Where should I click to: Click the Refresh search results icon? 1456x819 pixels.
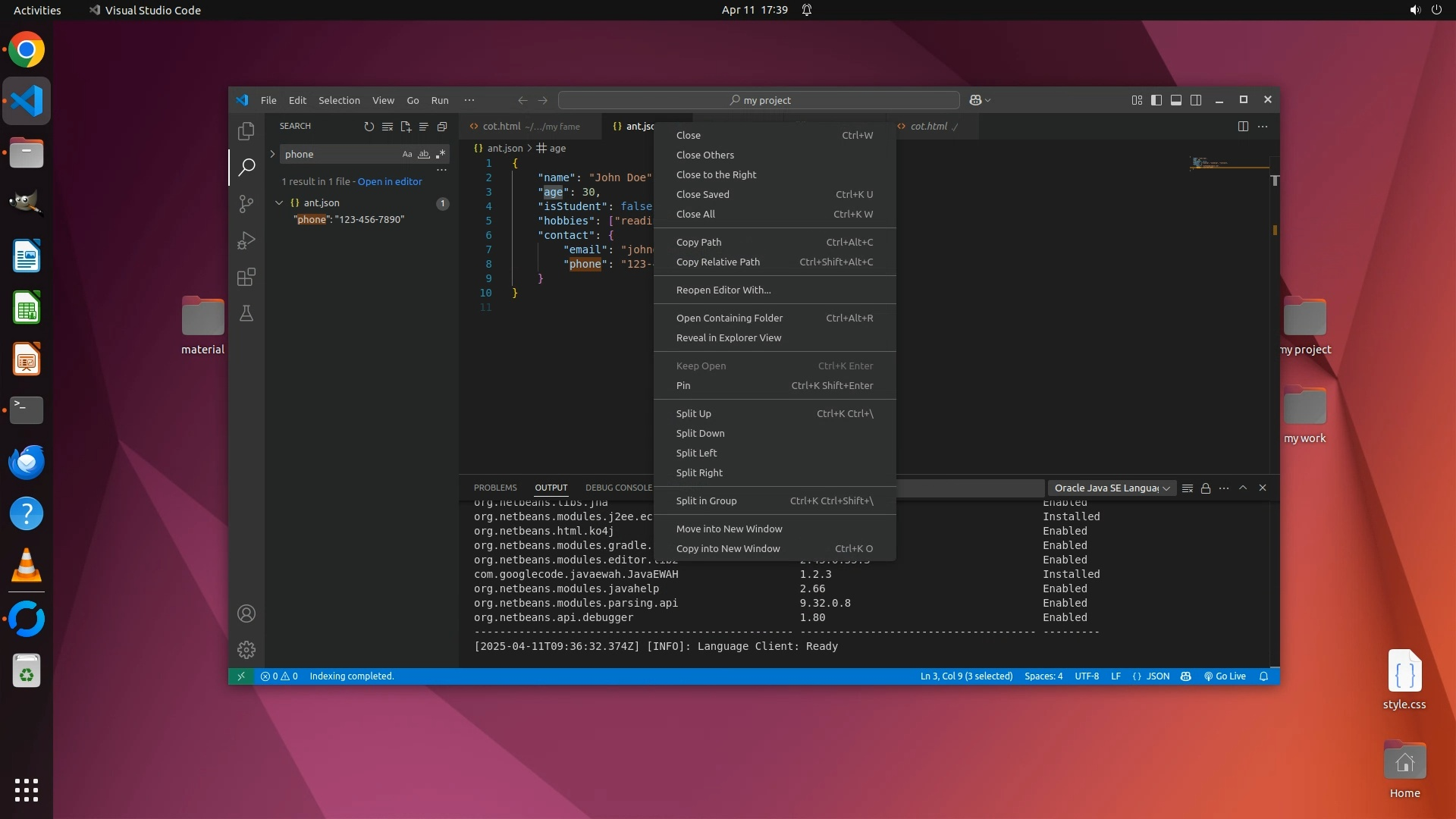click(x=369, y=127)
